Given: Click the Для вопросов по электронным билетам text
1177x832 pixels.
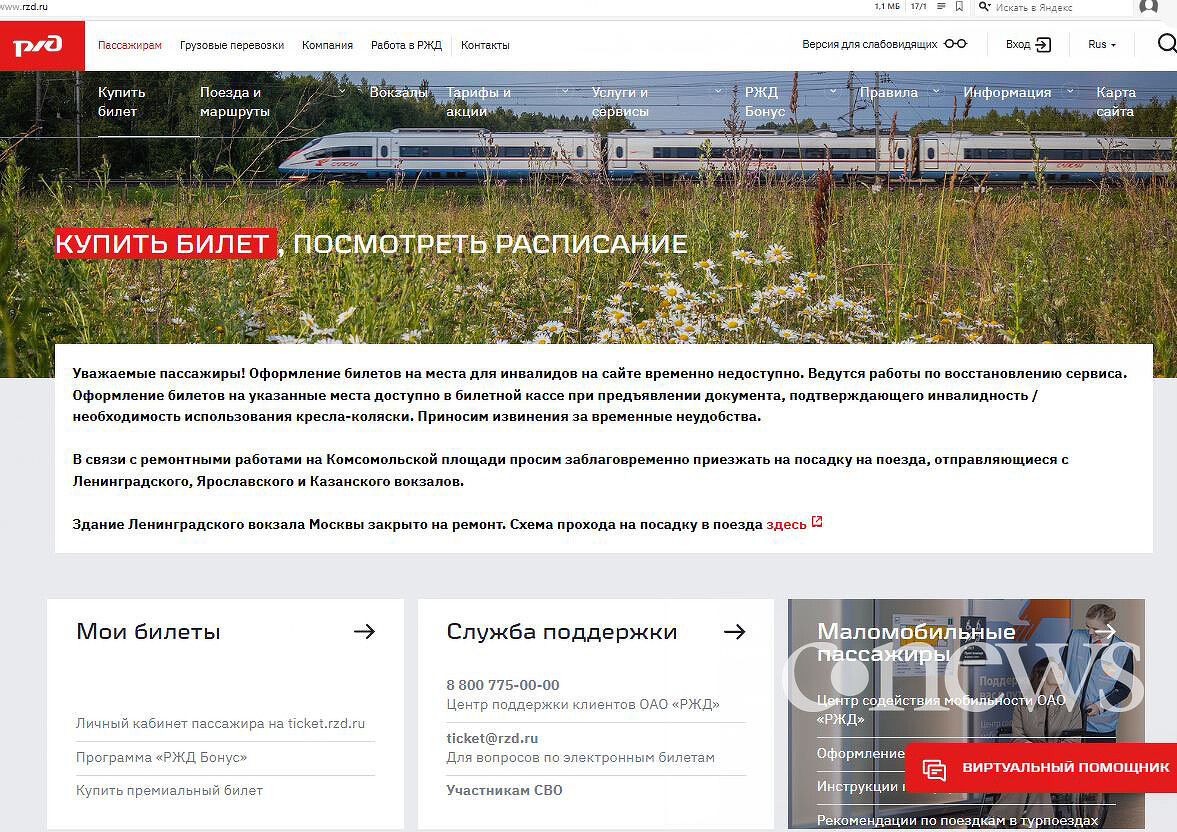Looking at the screenshot, I should click(x=580, y=758).
